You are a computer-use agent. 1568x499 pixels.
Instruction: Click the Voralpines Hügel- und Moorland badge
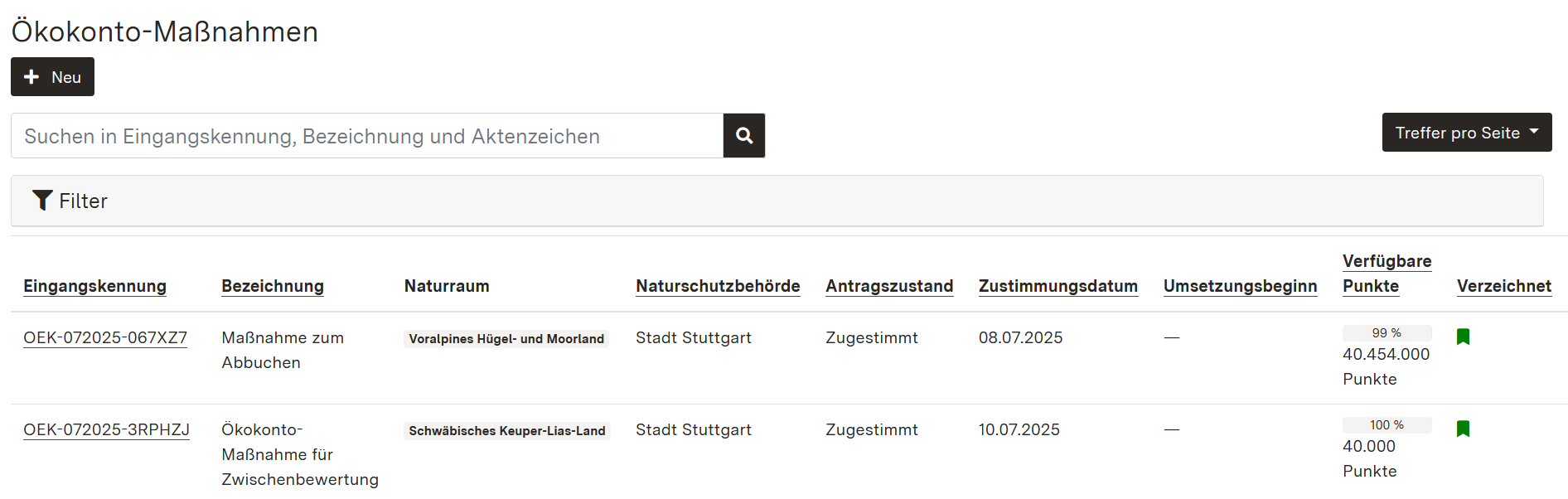[506, 338]
